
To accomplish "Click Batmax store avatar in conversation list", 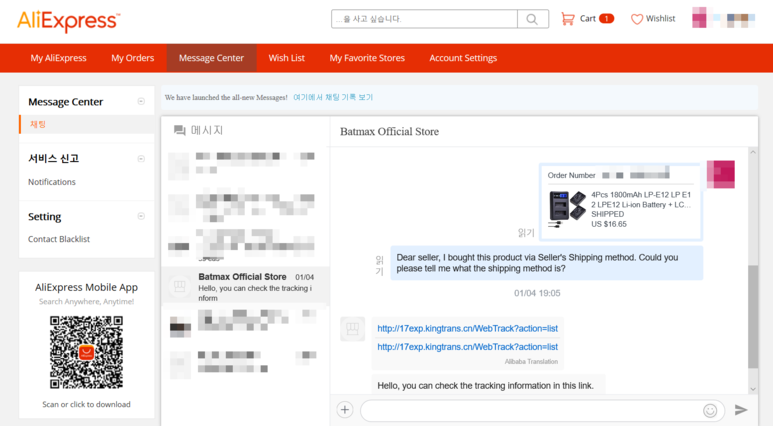I will [x=179, y=286].
